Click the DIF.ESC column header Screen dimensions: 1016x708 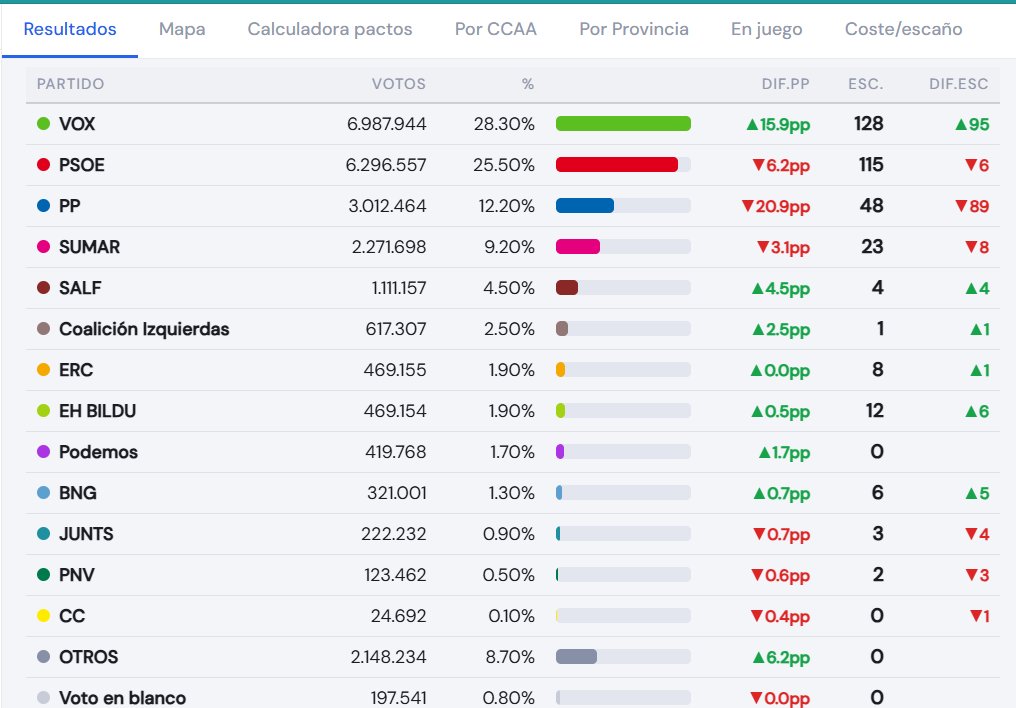958,84
